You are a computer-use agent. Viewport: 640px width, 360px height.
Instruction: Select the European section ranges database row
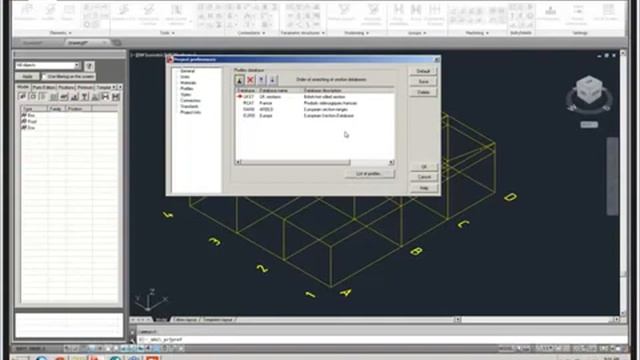coord(315,109)
